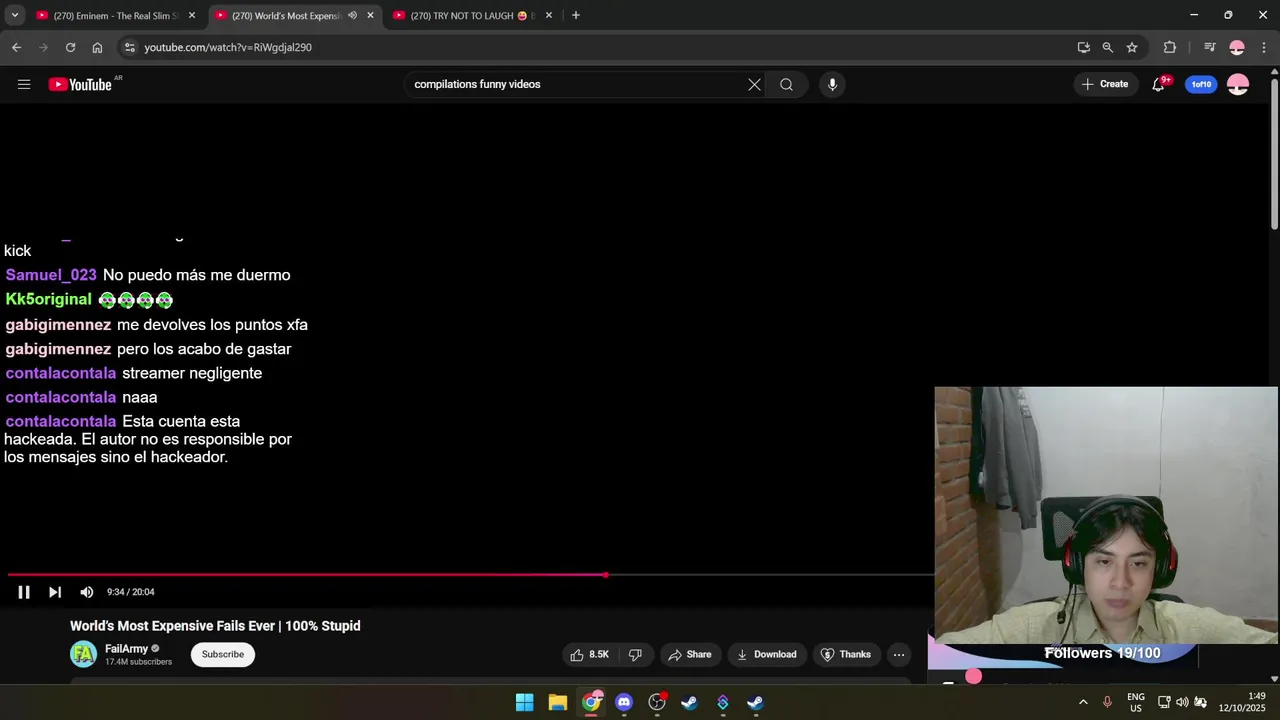
Task: Open the account avatar menu
Action: click(1238, 84)
